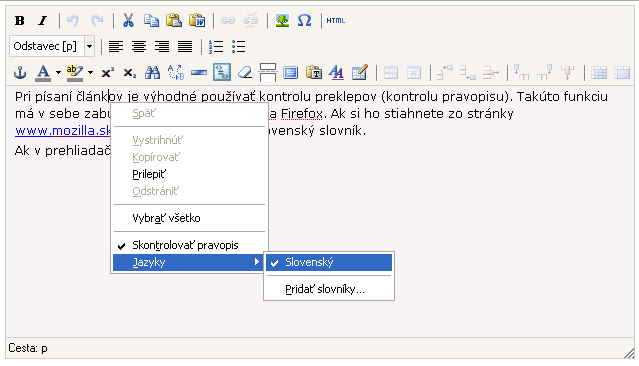Align text right
The image size is (639, 366).
tap(162, 46)
